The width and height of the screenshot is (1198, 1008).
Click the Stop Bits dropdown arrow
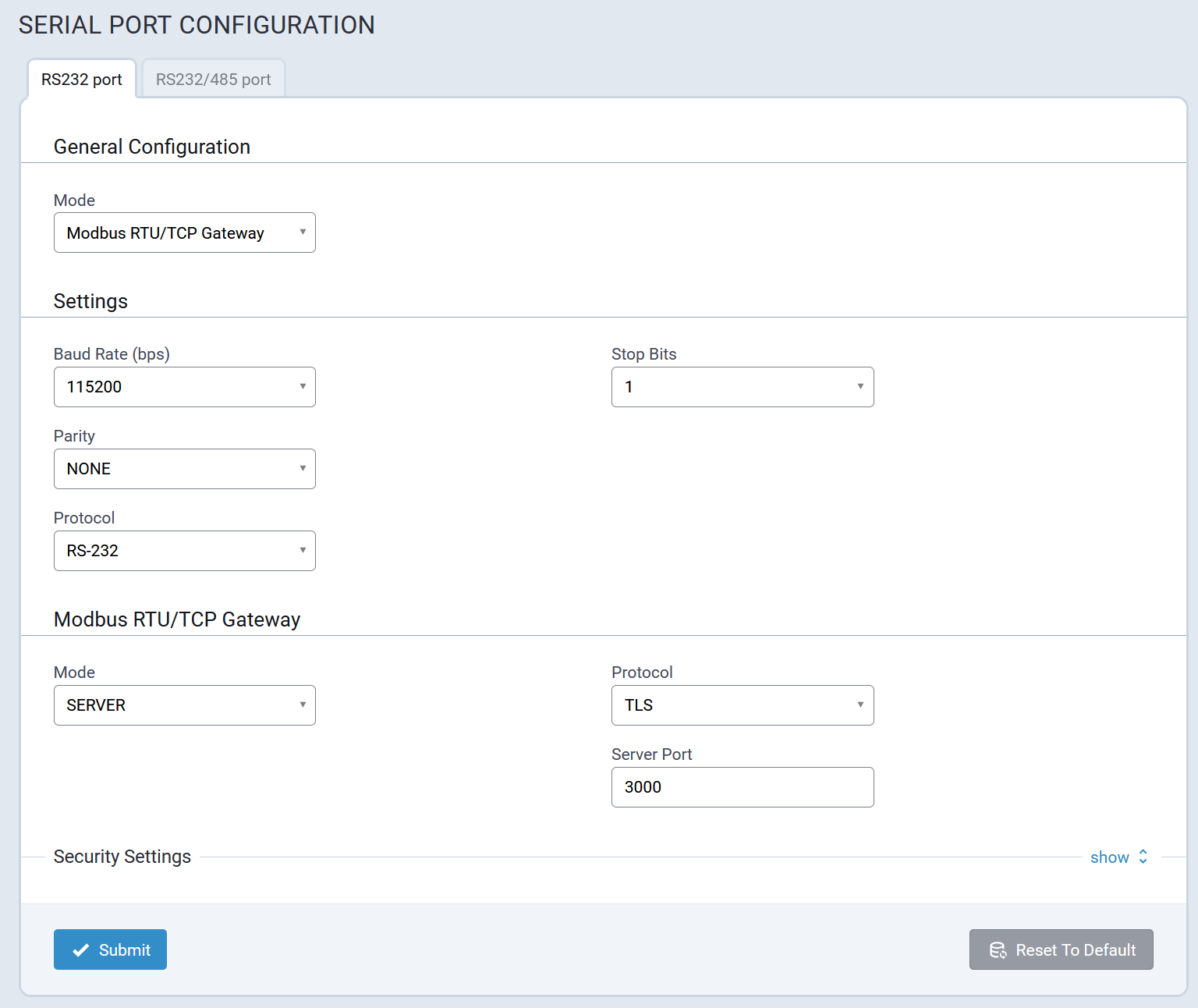coord(860,387)
